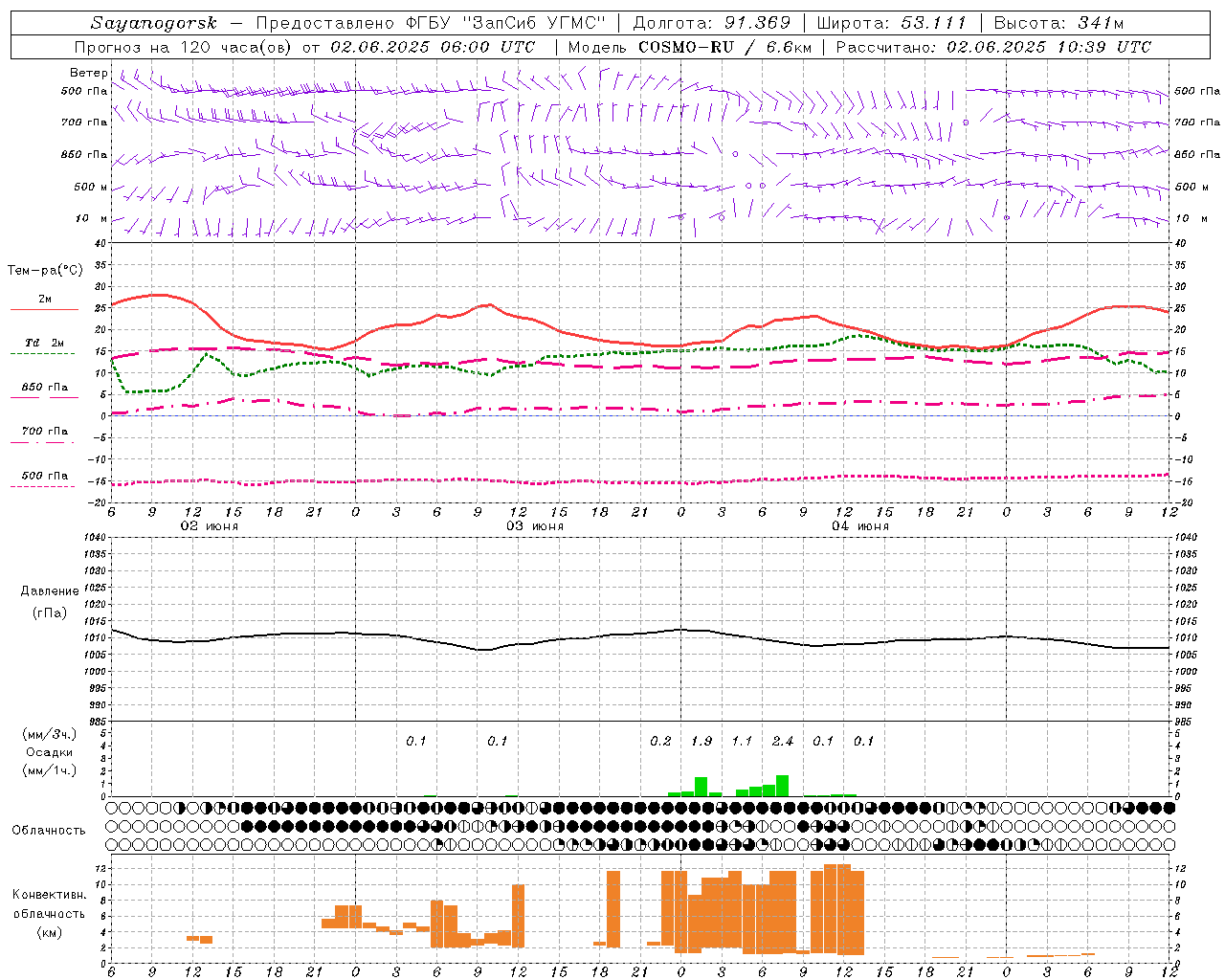The width and height of the screenshot is (1225, 980).
Task: Click the 0.2 precipitation total value
Action: point(660,741)
